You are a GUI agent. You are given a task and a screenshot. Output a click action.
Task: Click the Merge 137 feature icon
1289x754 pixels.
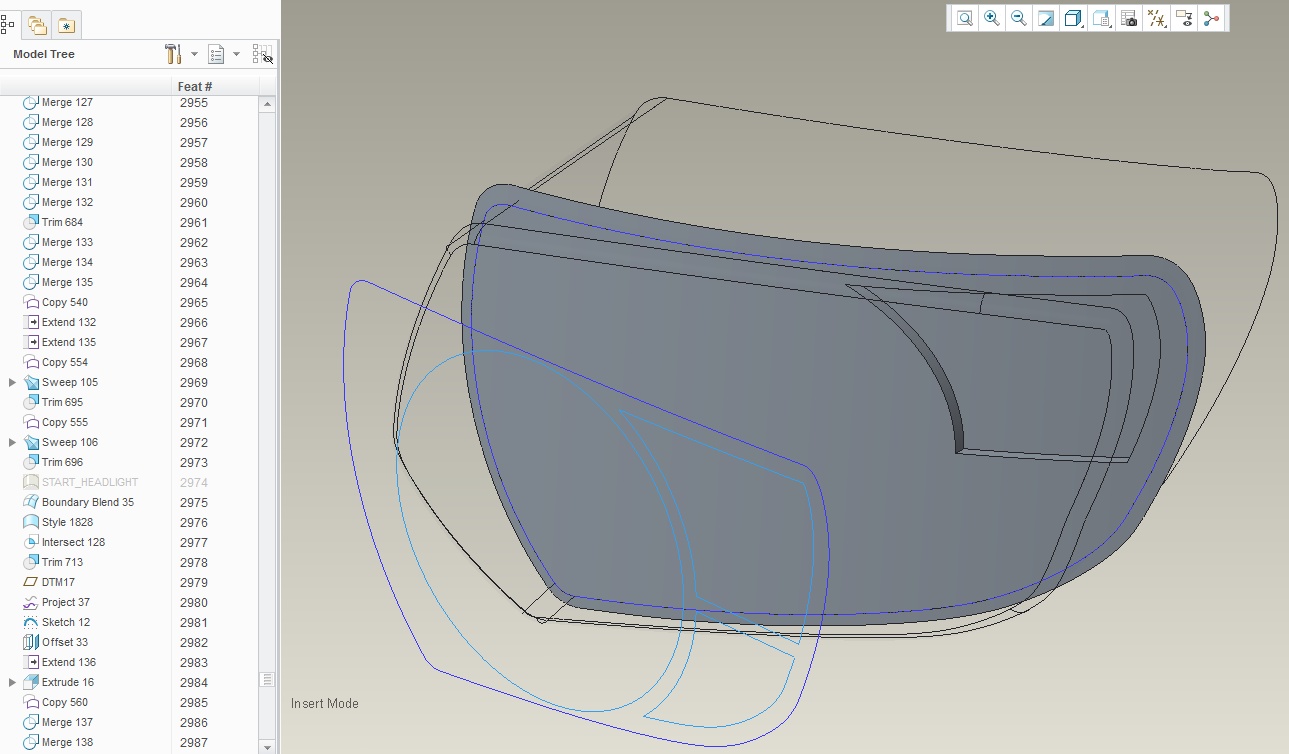(x=30, y=722)
